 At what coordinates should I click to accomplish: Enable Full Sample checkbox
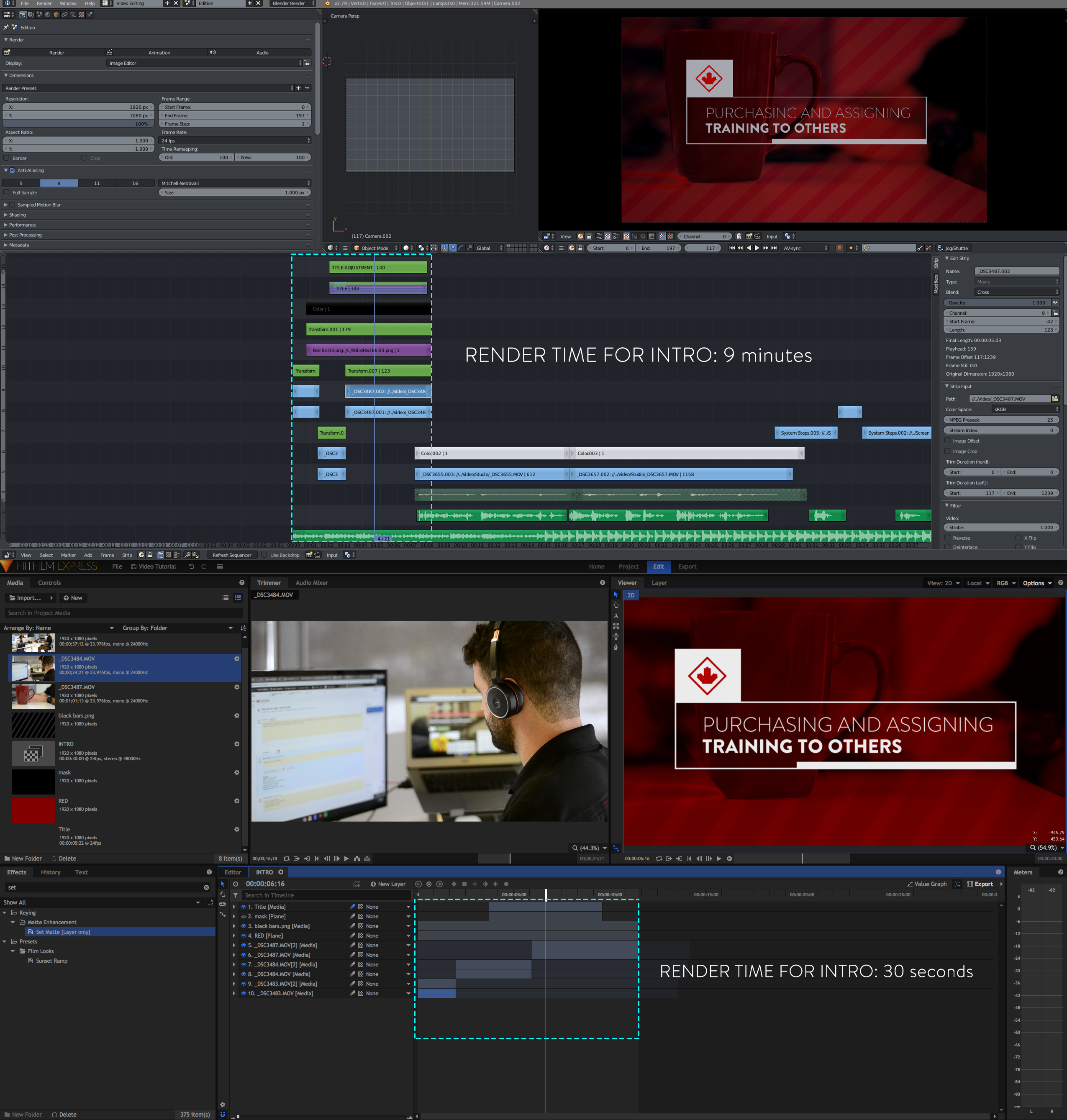point(7,193)
